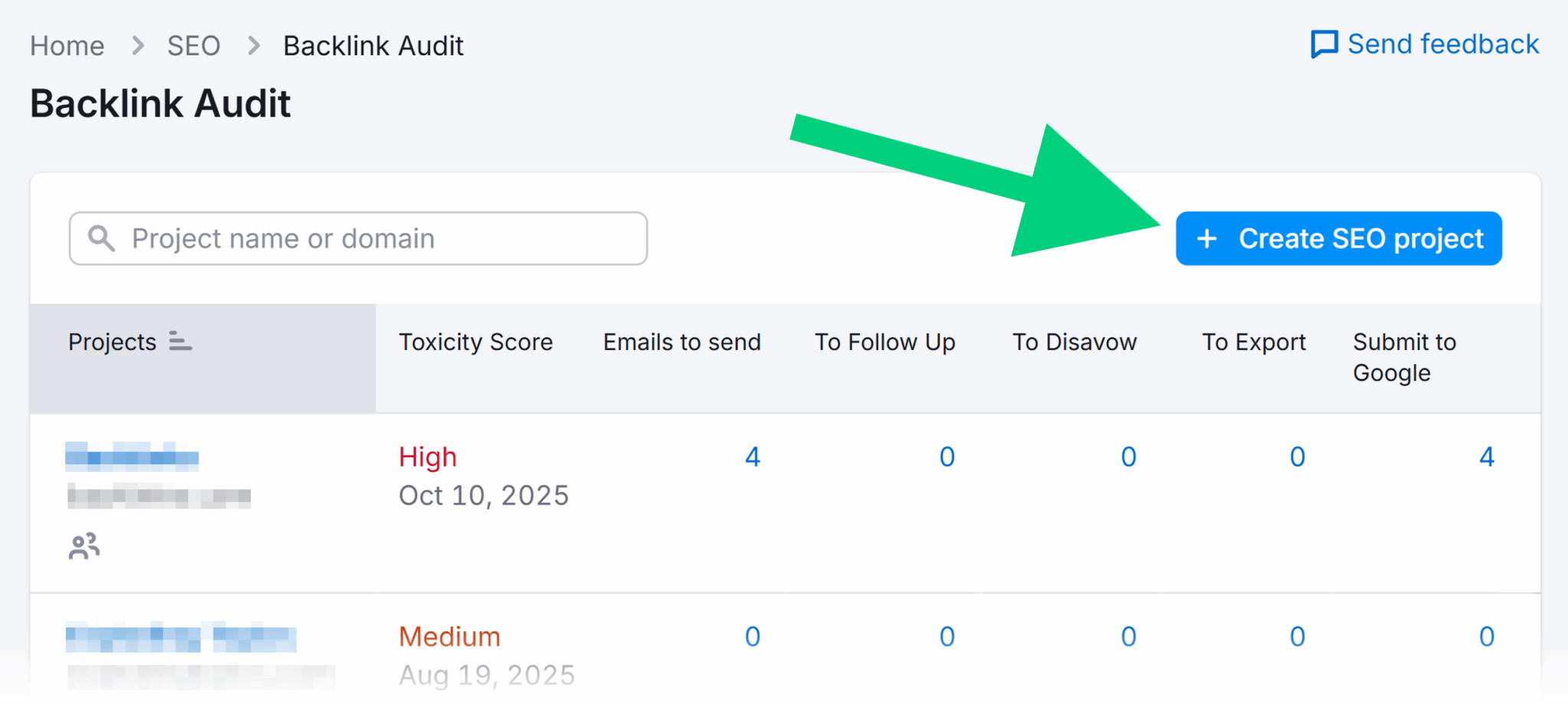Click the Create SEO project button
Viewport: 1568px width, 704px height.
1338,238
